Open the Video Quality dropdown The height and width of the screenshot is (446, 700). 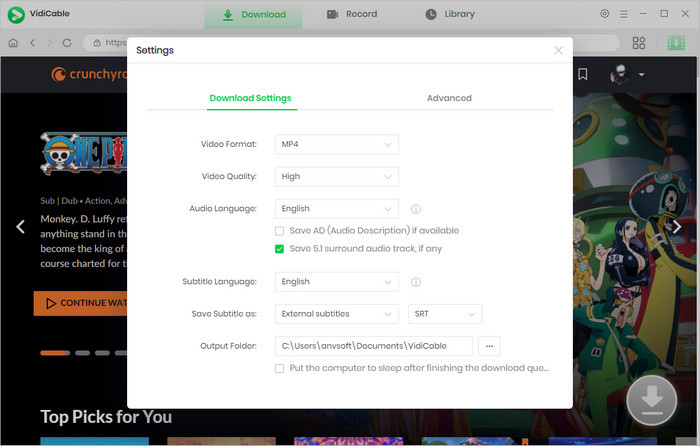pyautogui.click(x=337, y=176)
